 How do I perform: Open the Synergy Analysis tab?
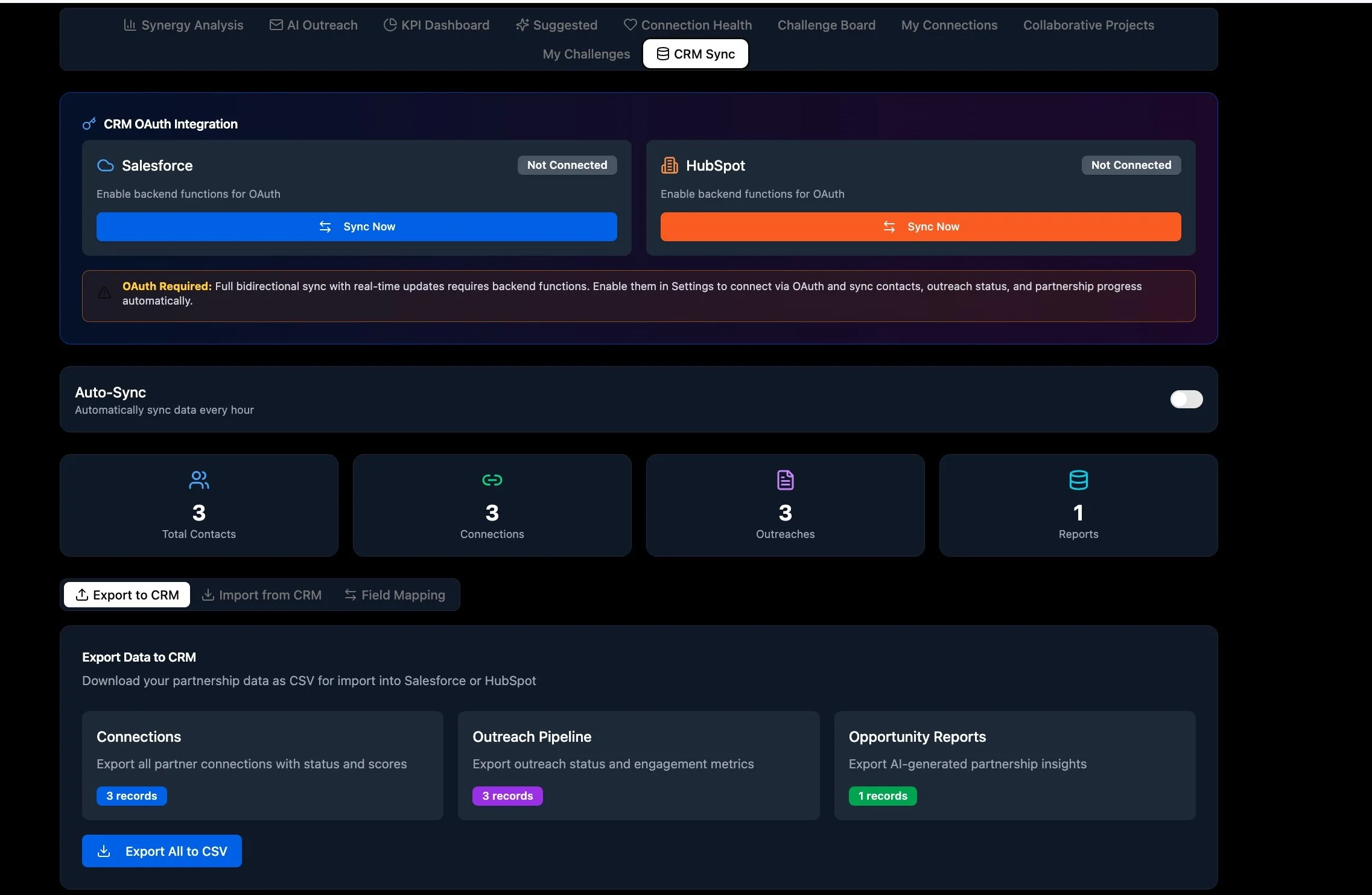tap(183, 25)
